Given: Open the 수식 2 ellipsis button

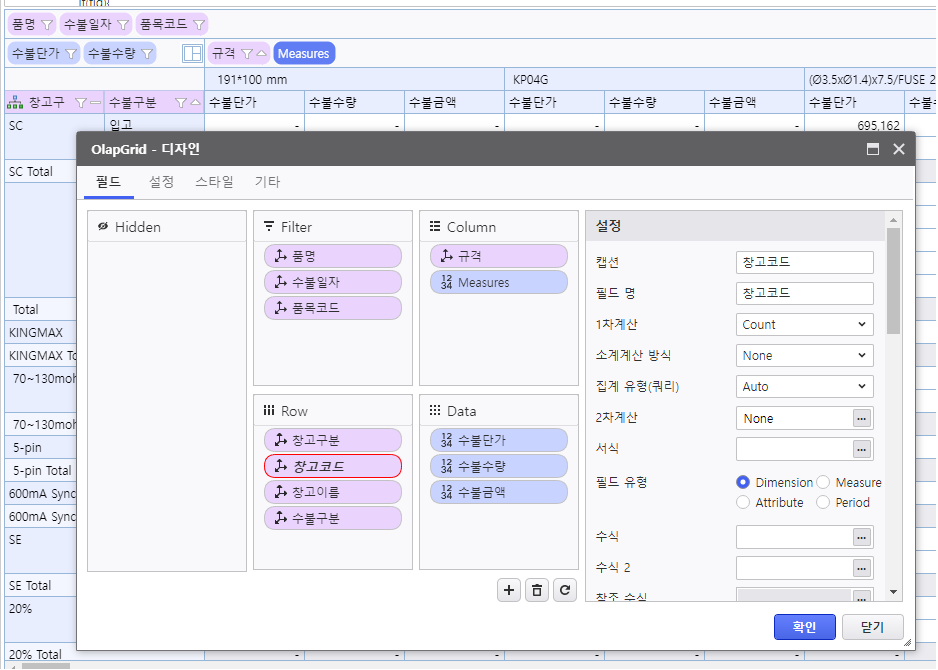Looking at the screenshot, I should (x=861, y=568).
